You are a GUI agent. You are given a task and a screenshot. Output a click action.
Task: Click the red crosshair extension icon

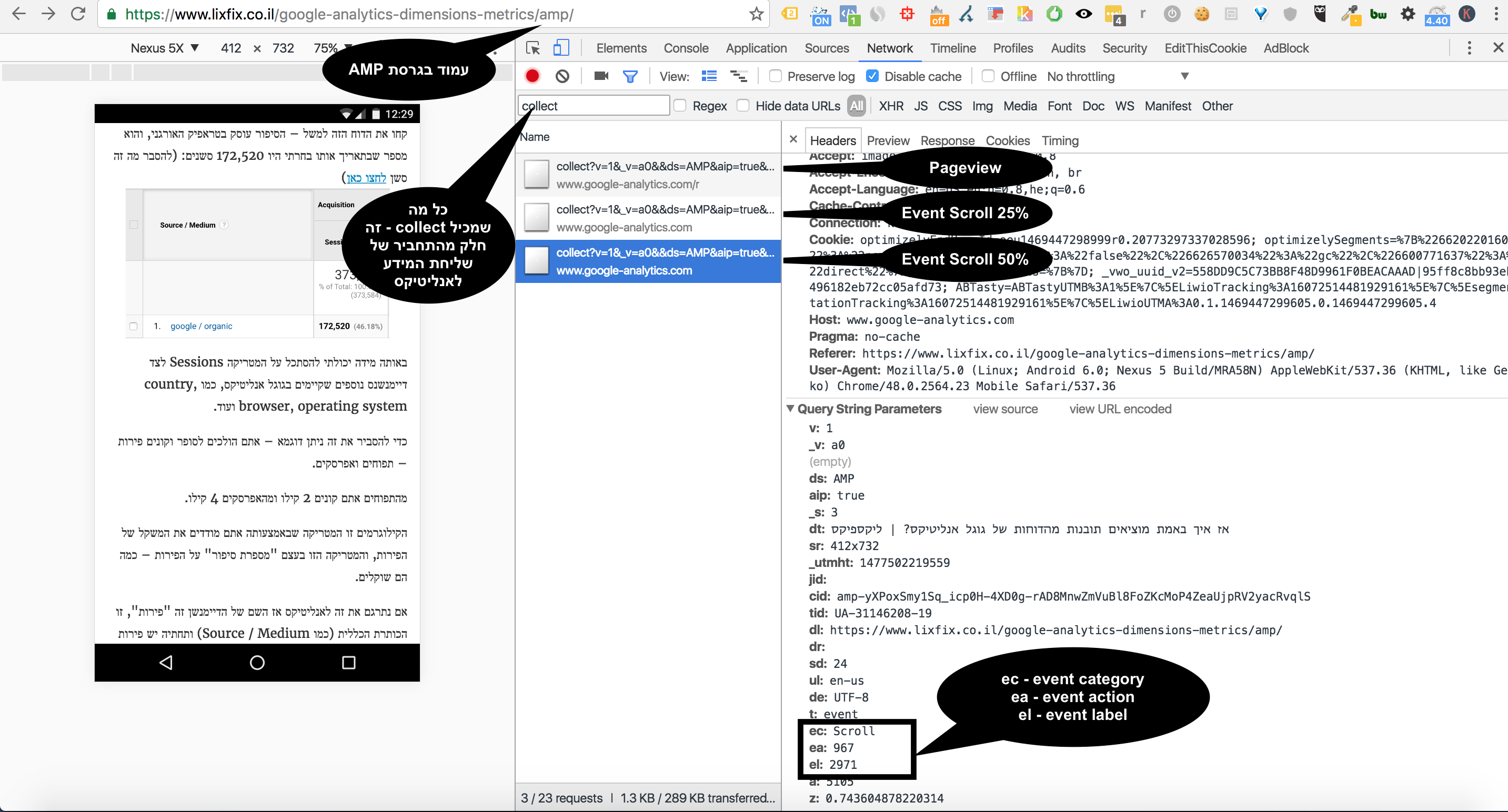pos(907,14)
